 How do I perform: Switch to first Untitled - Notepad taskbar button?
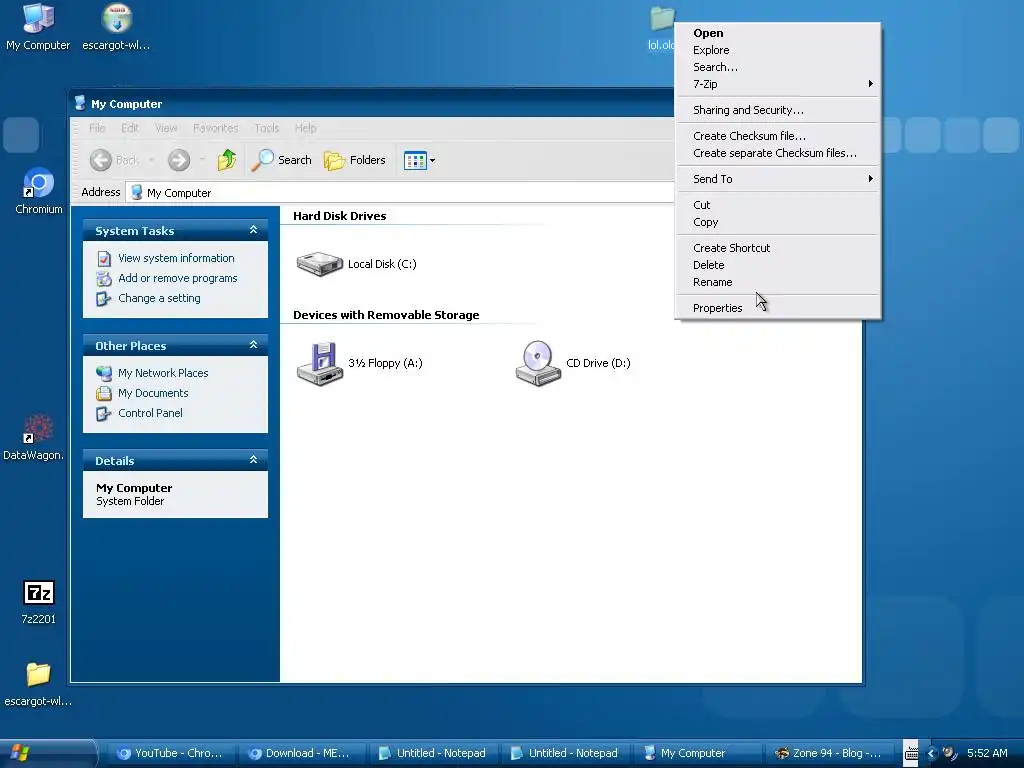coord(434,753)
